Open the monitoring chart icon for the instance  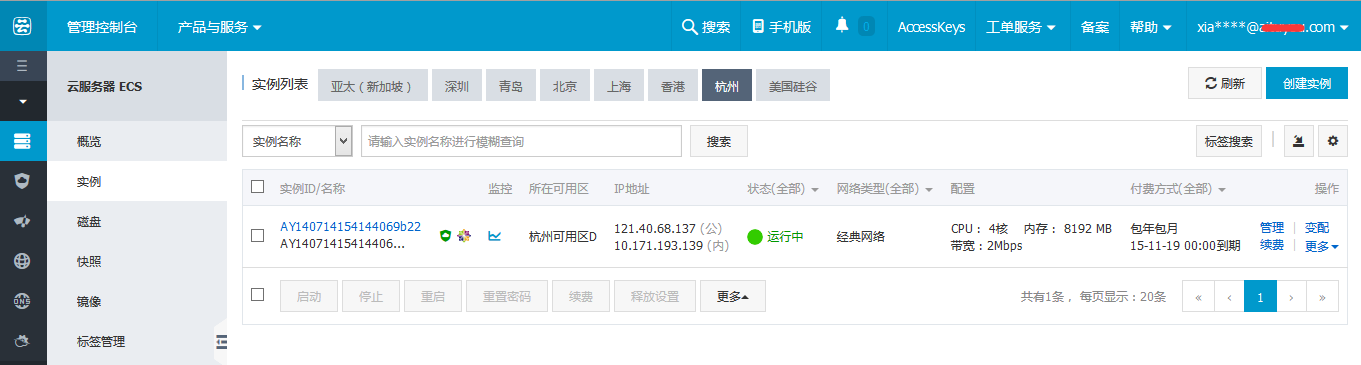(495, 236)
